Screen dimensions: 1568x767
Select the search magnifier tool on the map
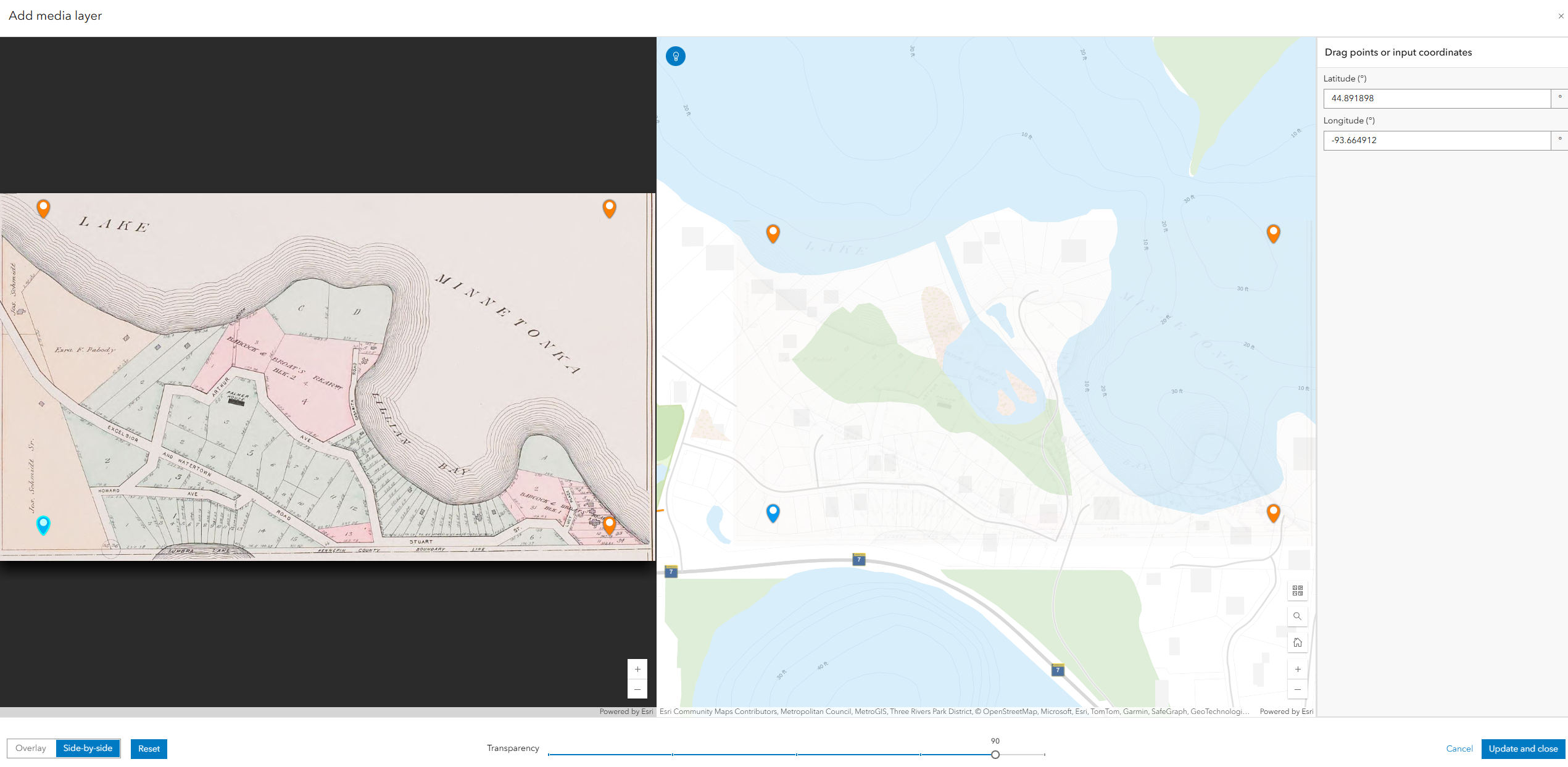tap(1298, 616)
